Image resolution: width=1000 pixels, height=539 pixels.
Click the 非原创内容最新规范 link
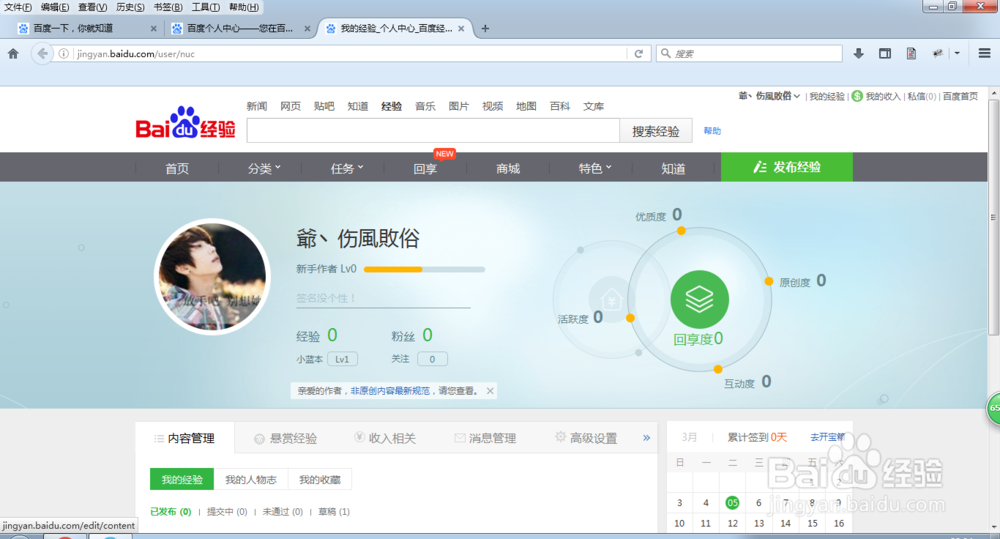pos(390,391)
